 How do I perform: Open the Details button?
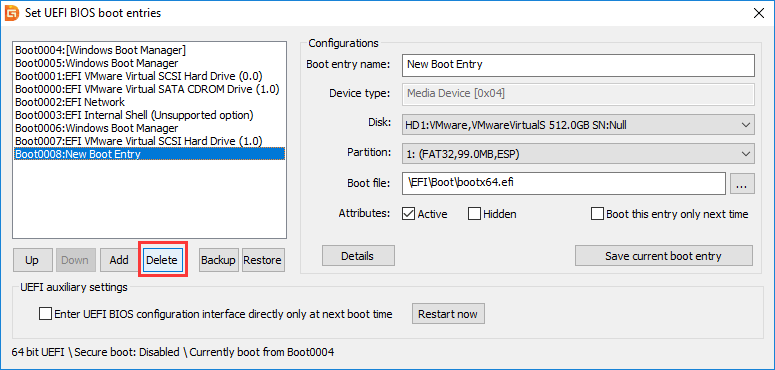358,256
